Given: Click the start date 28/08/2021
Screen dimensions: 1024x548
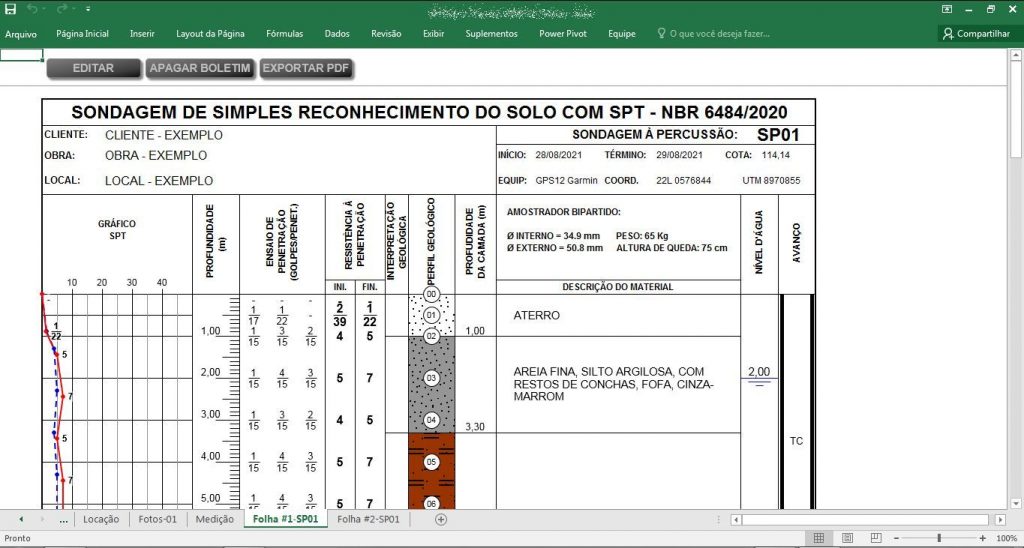Looking at the screenshot, I should (x=558, y=155).
